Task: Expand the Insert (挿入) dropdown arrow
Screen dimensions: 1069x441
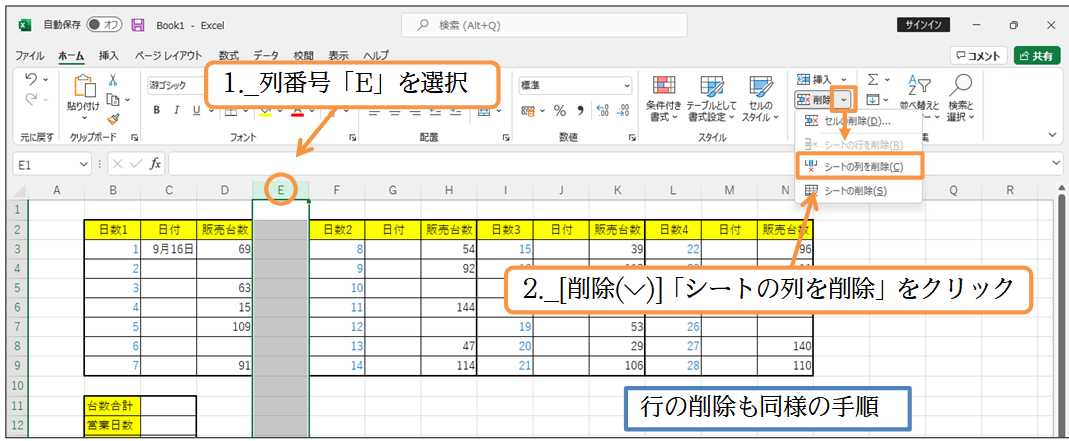Action: pos(843,80)
